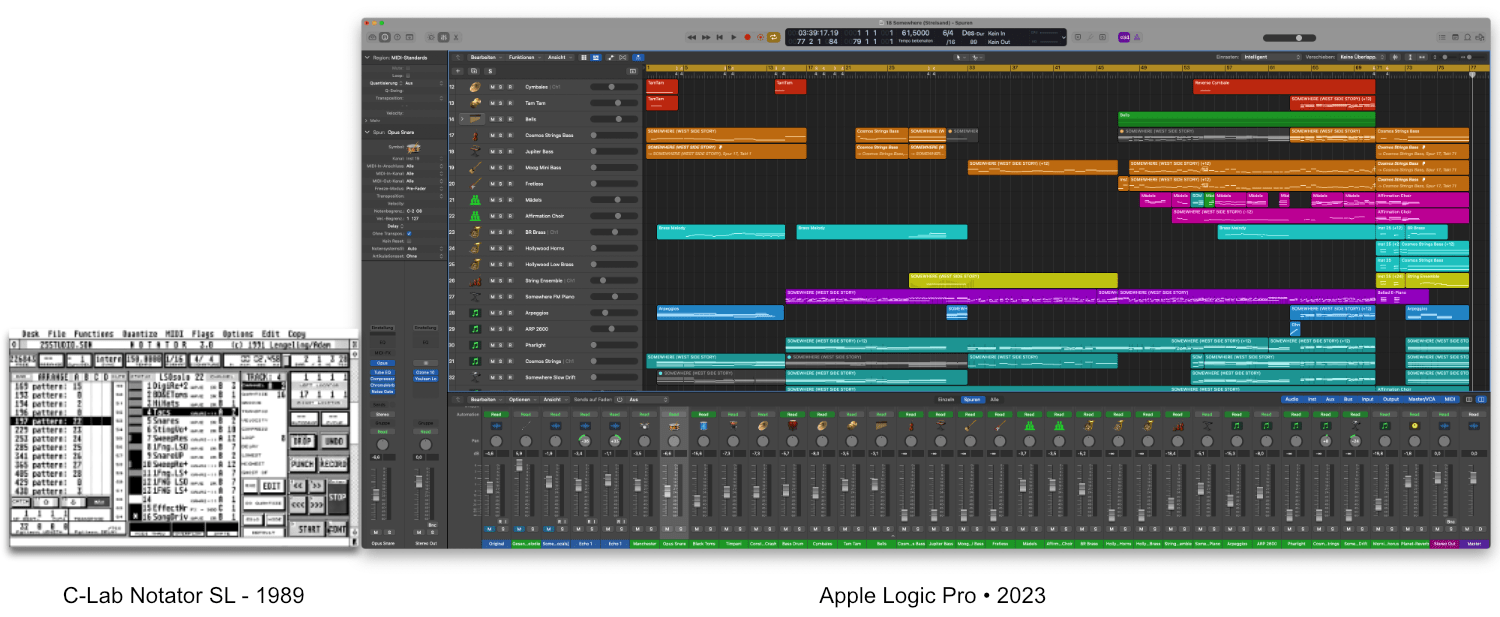Open the Toolbar icon in control bar

[x=409, y=37]
